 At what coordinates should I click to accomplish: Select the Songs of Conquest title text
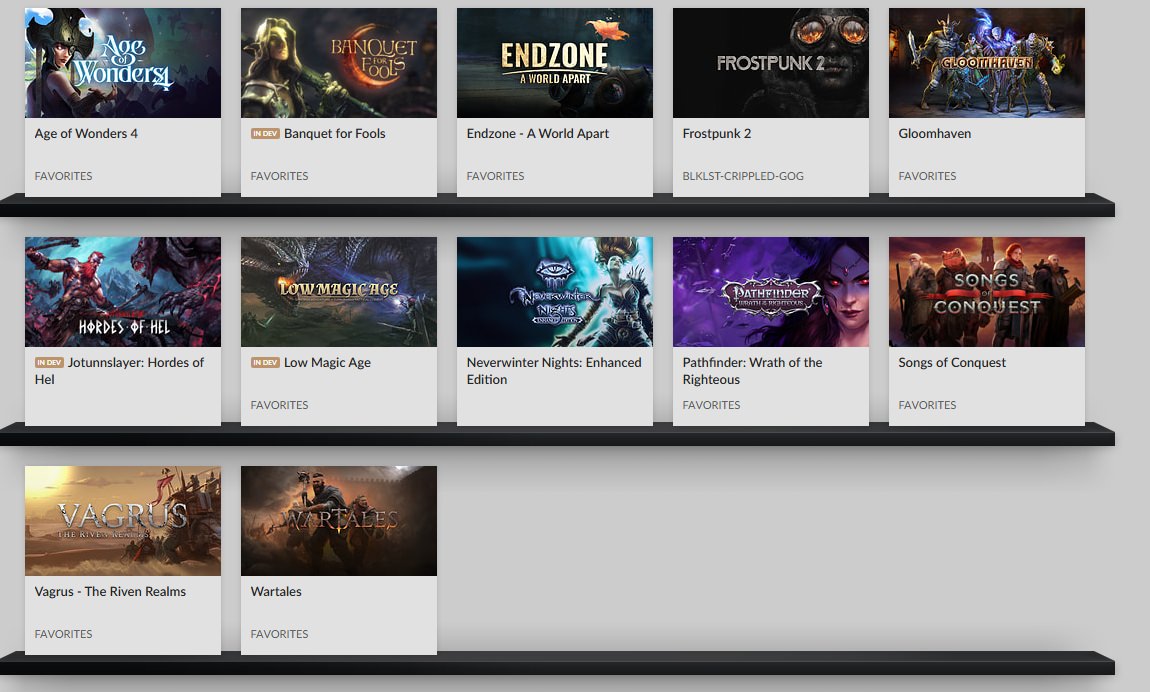point(952,362)
